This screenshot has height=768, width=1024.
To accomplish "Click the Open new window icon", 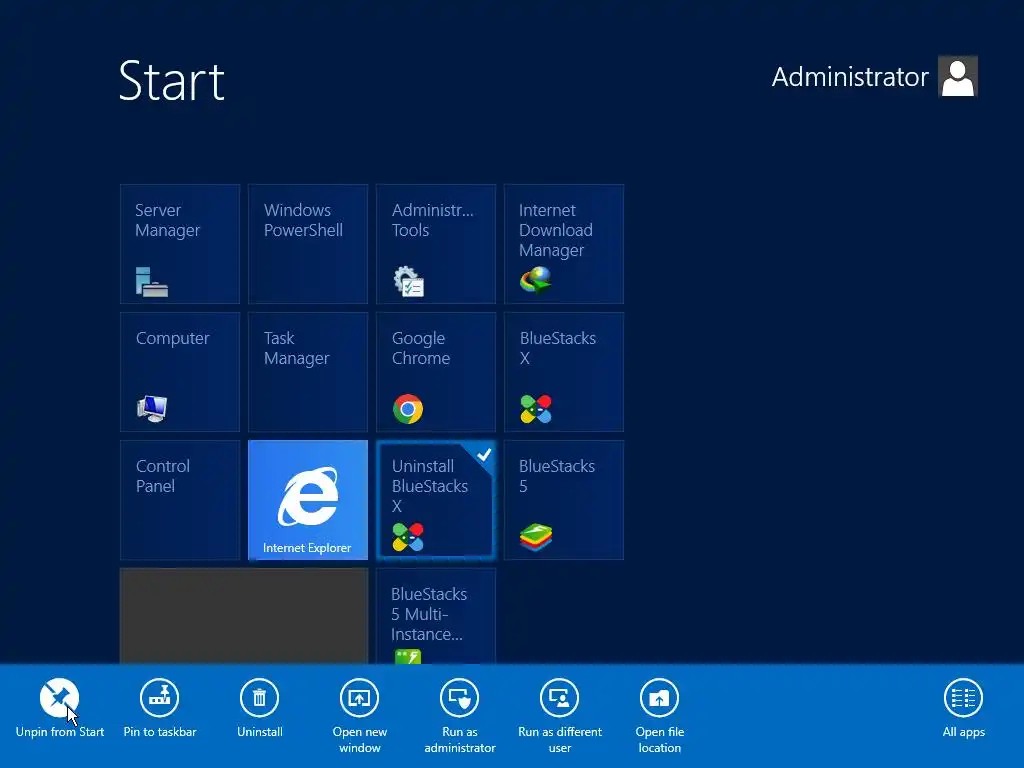I will coord(359,697).
